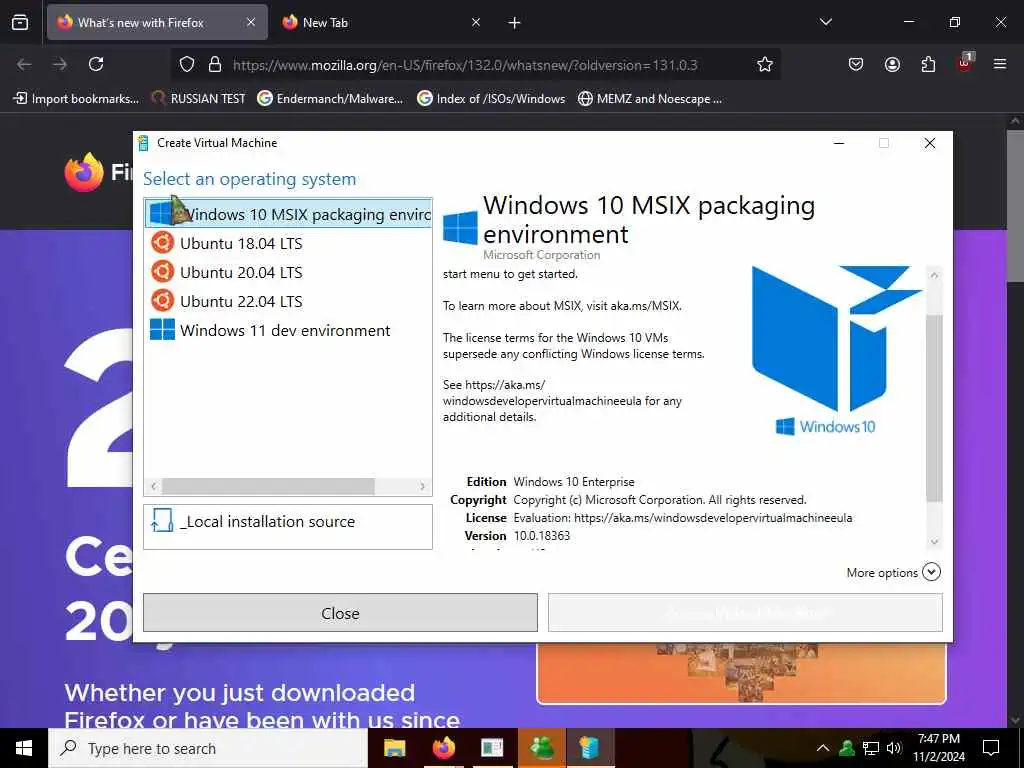Switch to the New Tab tab
This screenshot has height=768, width=1024.
[381, 22]
